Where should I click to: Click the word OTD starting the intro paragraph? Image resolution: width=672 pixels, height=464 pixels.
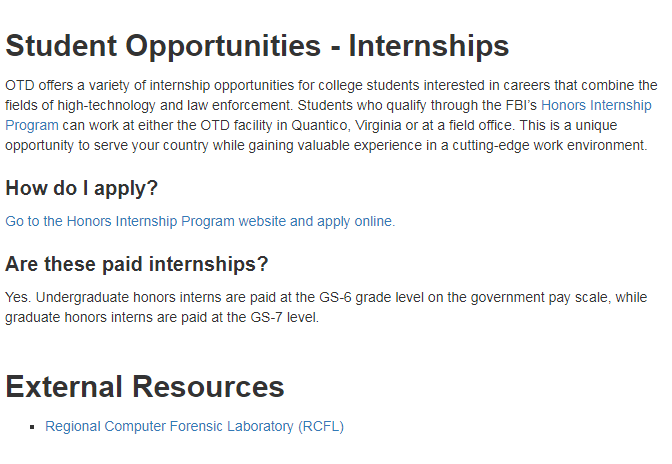(20, 85)
